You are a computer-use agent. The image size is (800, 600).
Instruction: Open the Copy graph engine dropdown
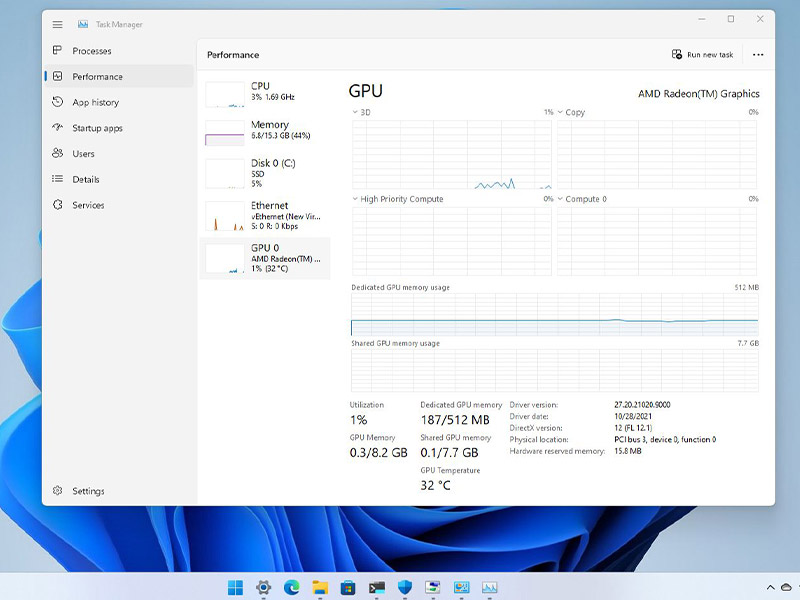click(560, 112)
